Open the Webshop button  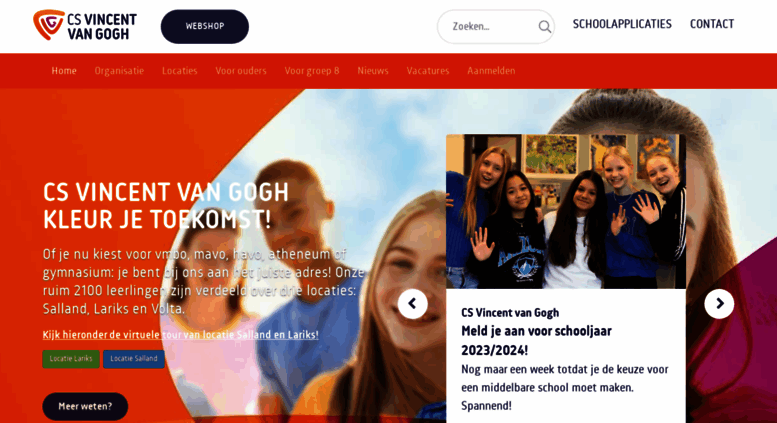(205, 26)
